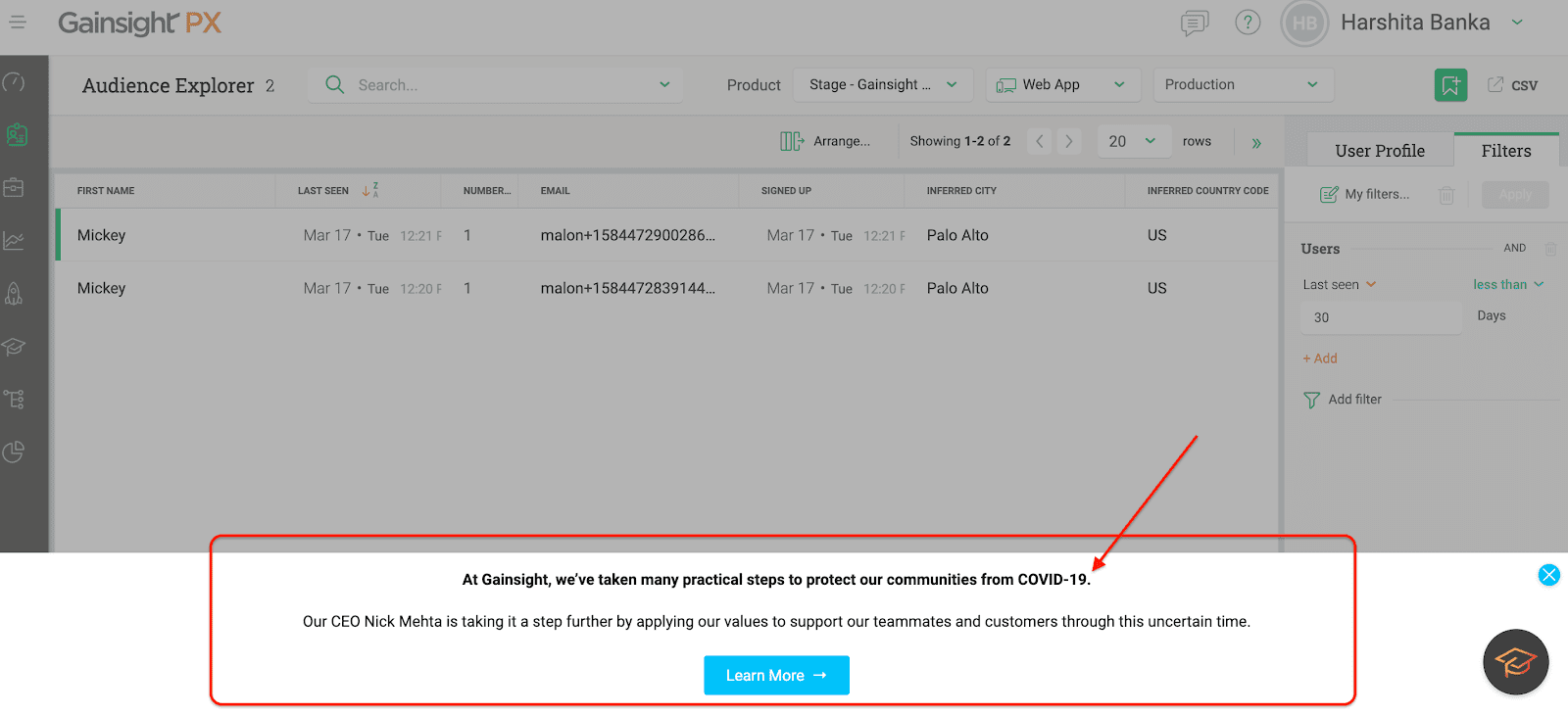This screenshot has width=1568, height=715.
Task: Close the COVID-19 banner
Action: 1548,575
